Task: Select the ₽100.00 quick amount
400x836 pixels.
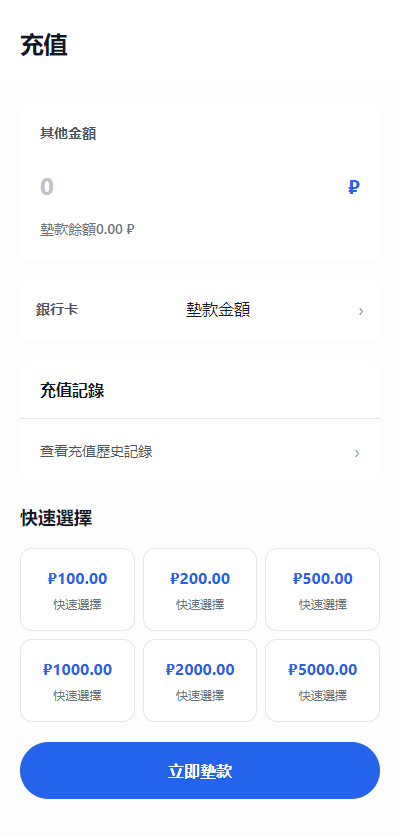Action: click(77, 589)
